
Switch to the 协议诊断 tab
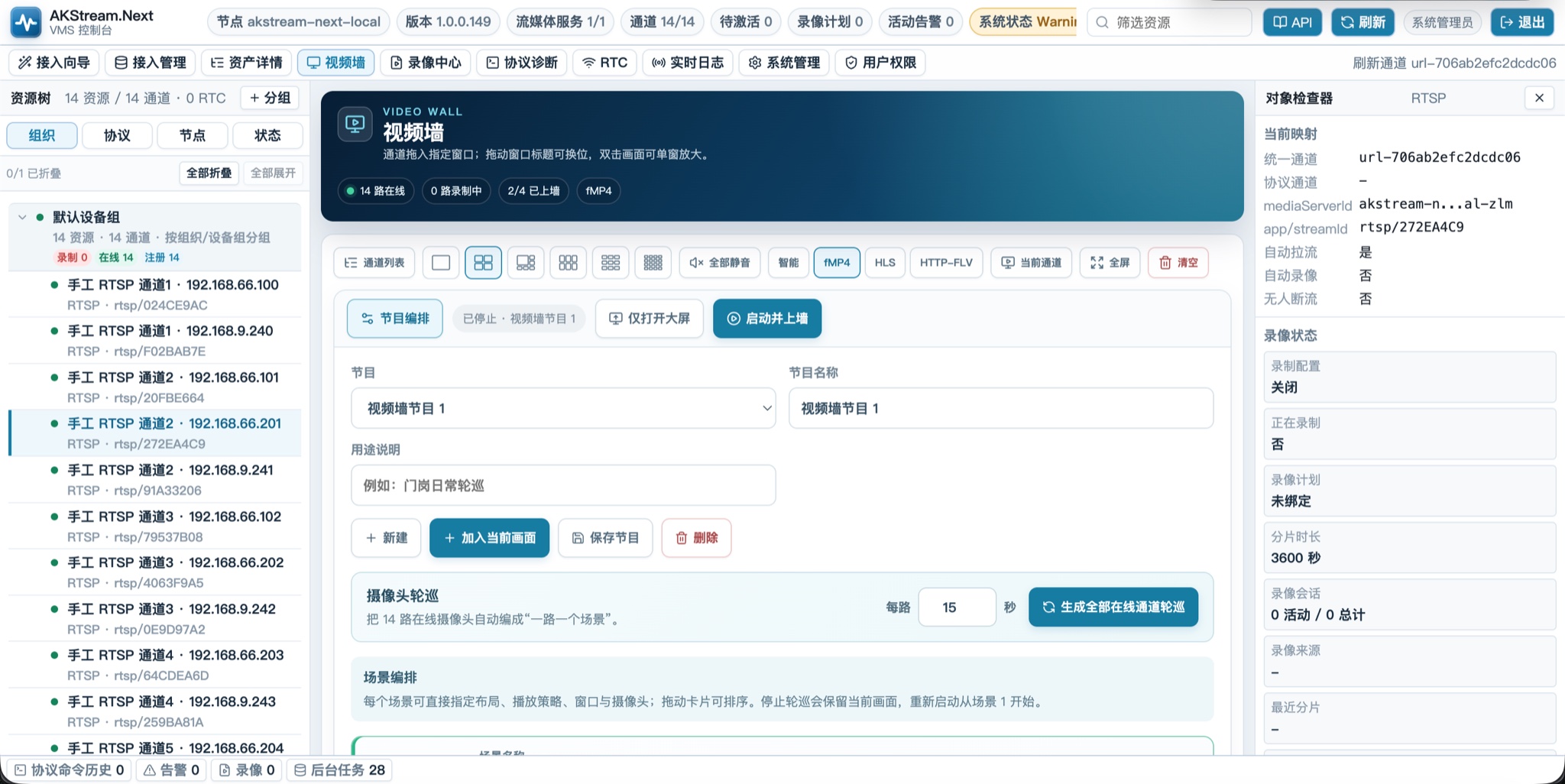coord(522,63)
